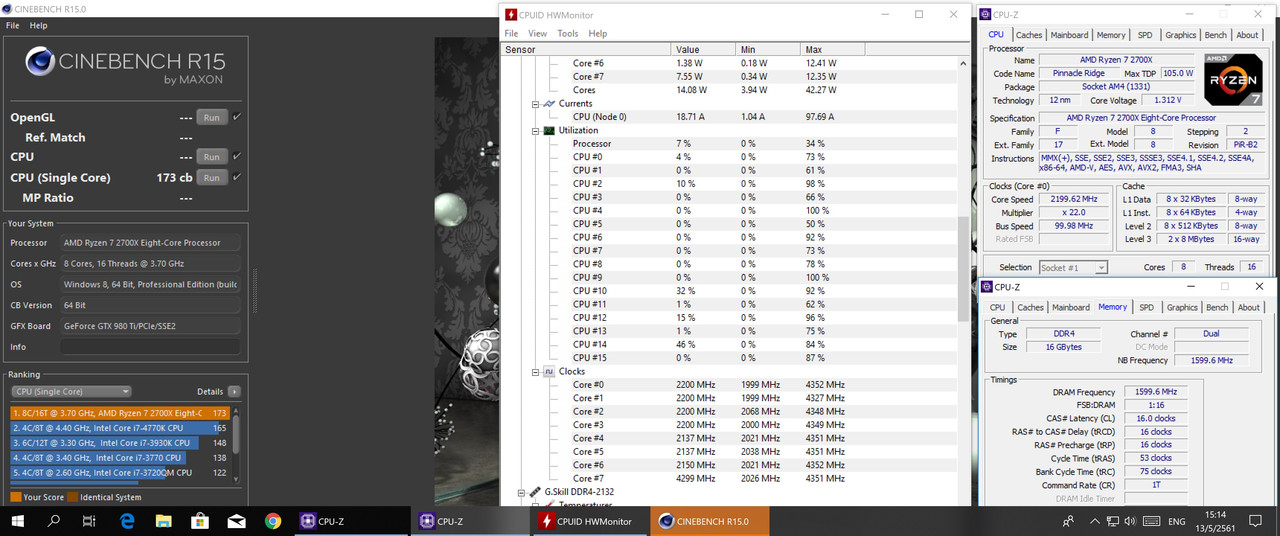Open the Ranking CPU (Single Core) dropdown
The image size is (1280, 536).
[x=71, y=392]
